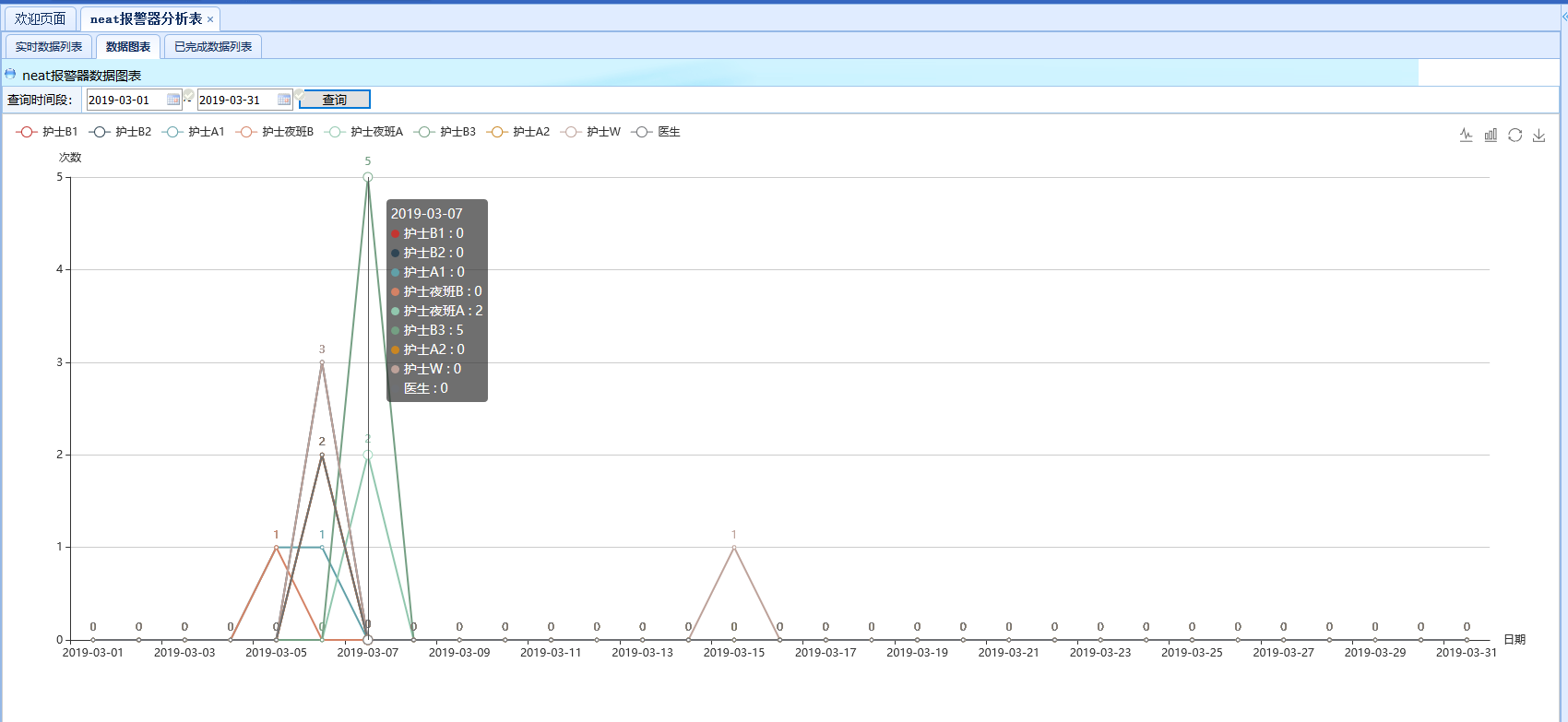Hide the 护士夜班A legend series
Viewport: 1568px width, 722px height.
[x=365, y=132]
